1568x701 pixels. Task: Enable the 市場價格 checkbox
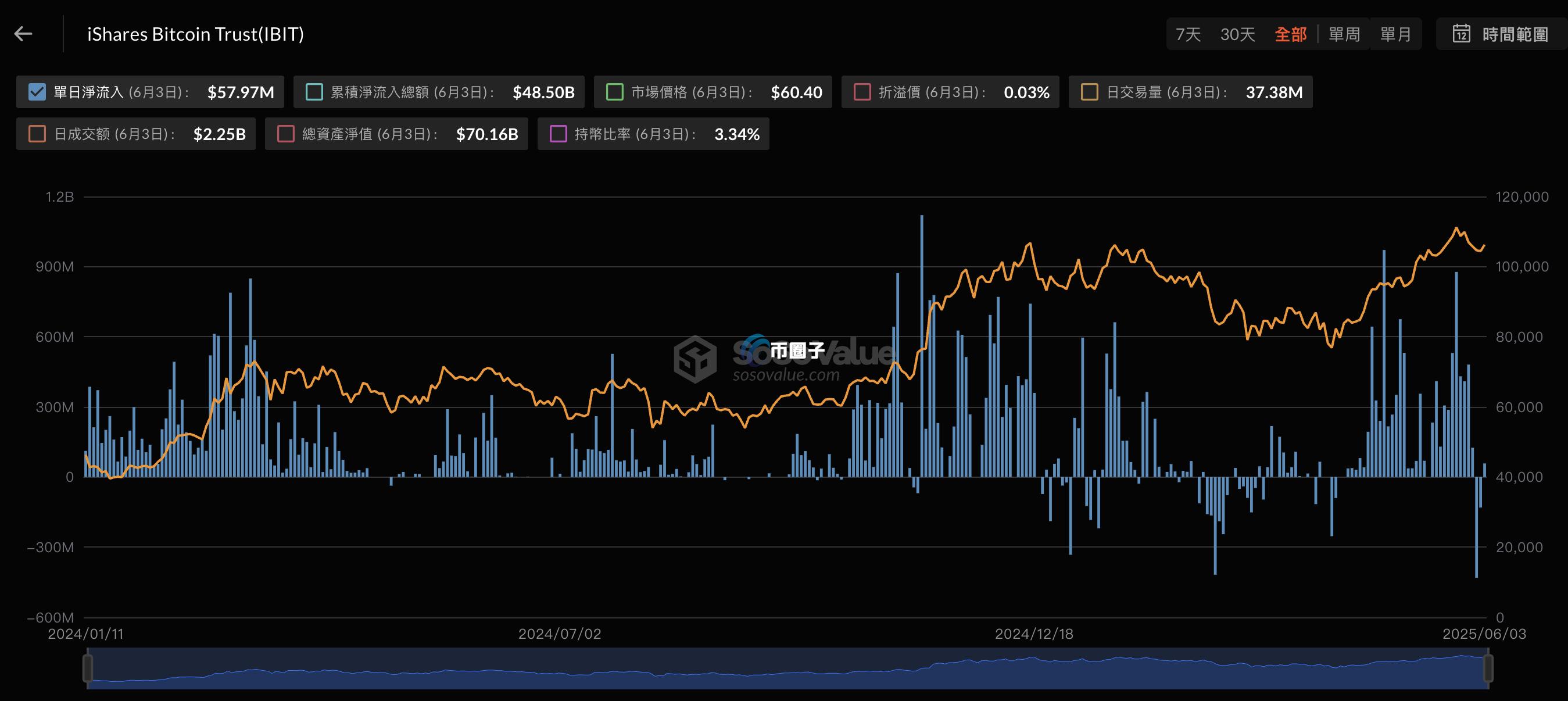[615, 92]
